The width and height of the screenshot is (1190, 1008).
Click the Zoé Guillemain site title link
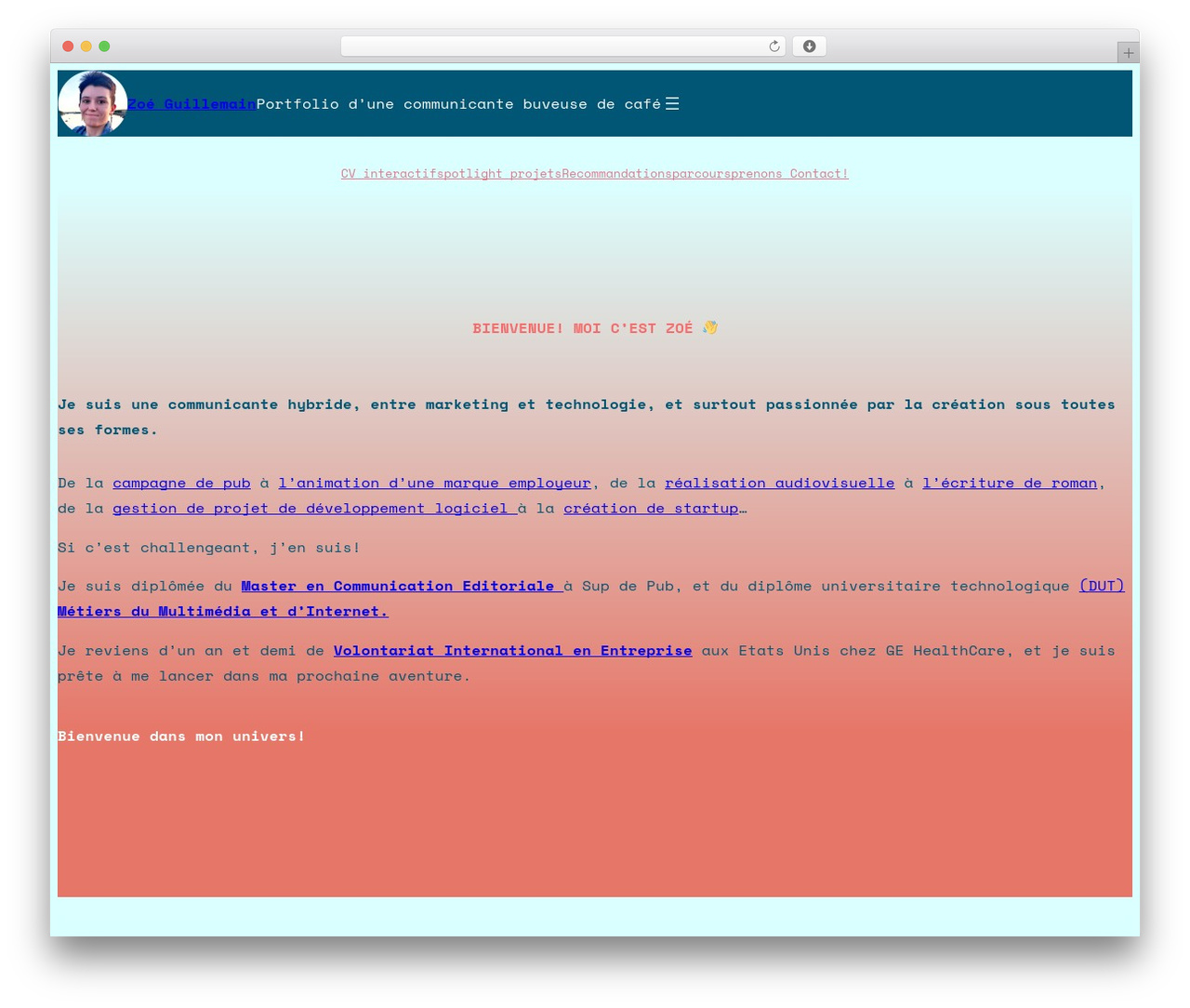click(x=192, y=104)
